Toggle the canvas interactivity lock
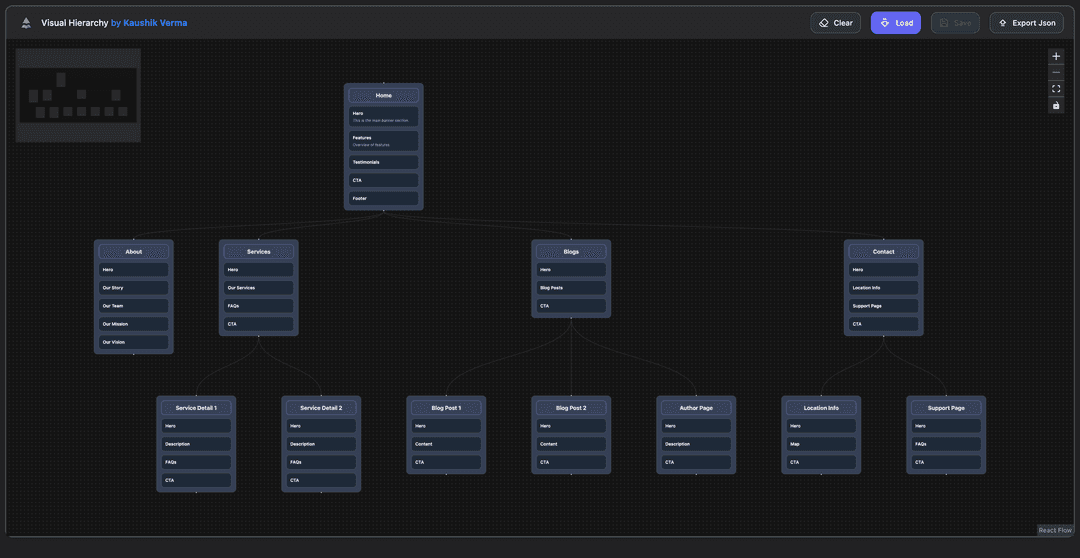This screenshot has width=1080, height=558. point(1056,105)
